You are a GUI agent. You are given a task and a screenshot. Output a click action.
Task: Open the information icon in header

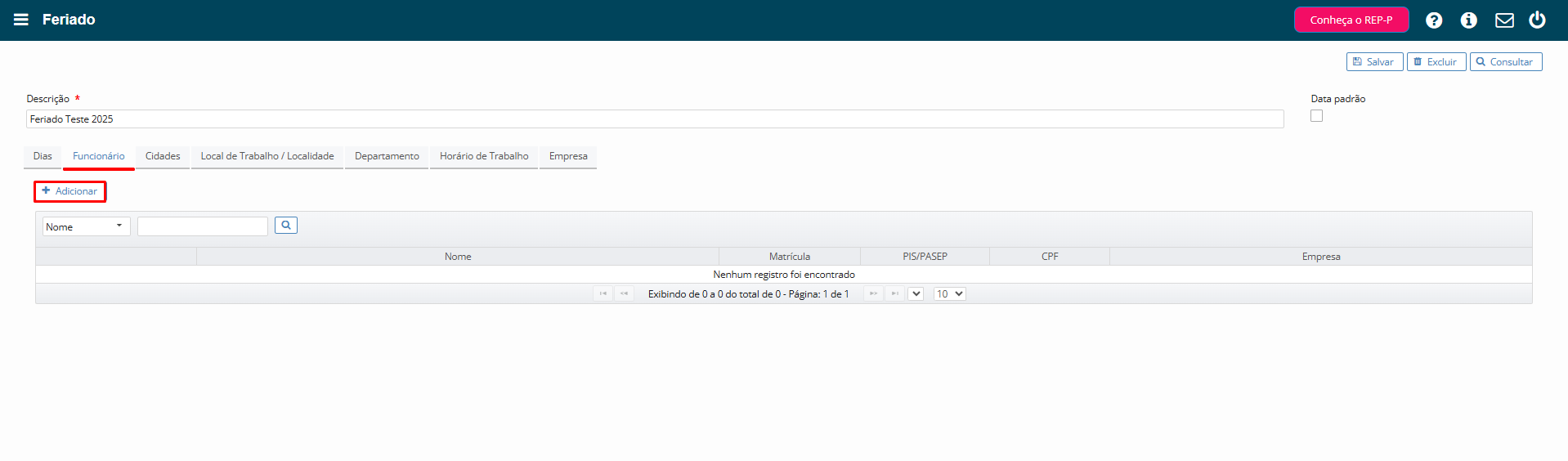[1469, 20]
